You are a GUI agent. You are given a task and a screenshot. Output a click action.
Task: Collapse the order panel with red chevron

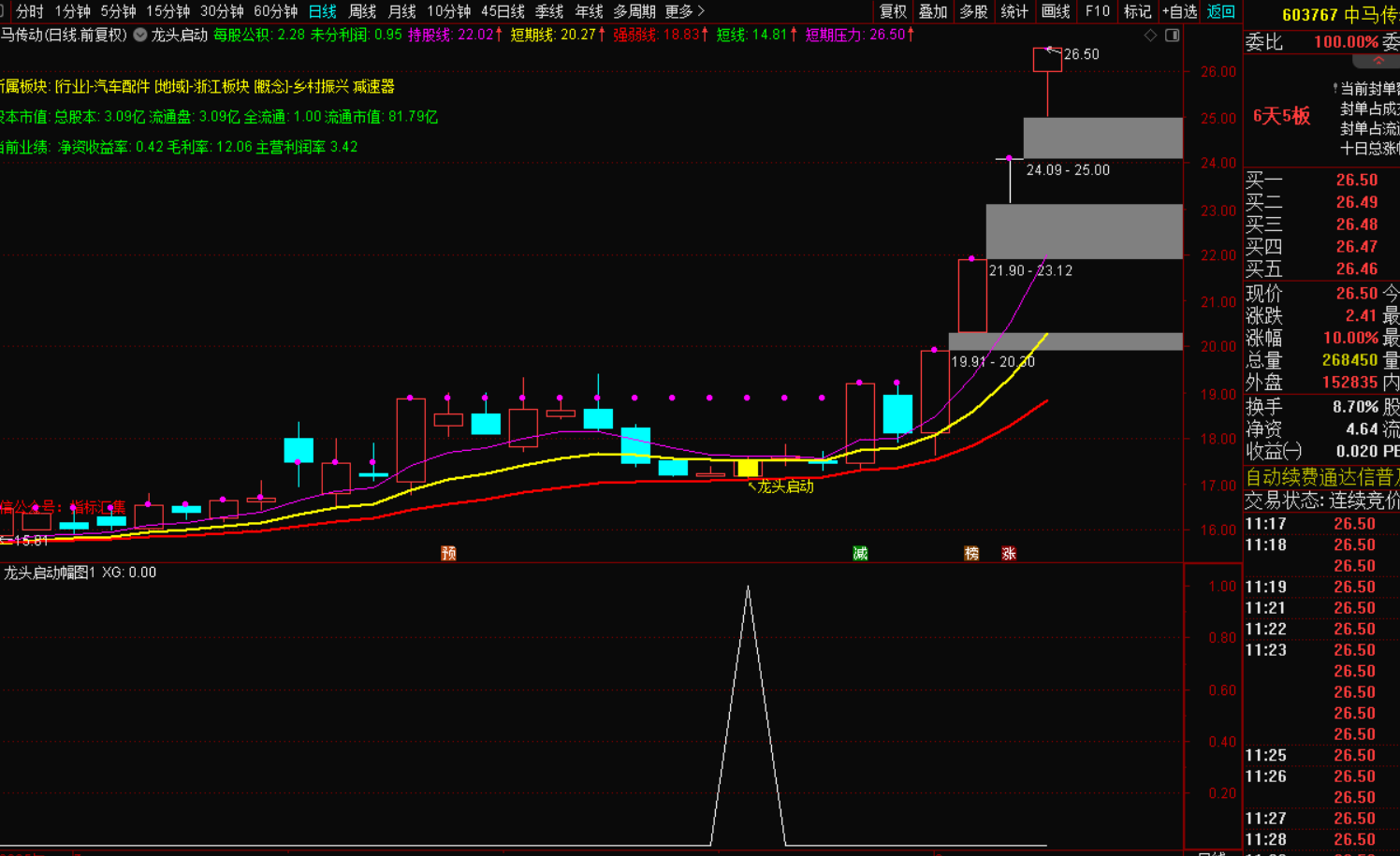click(x=1378, y=61)
